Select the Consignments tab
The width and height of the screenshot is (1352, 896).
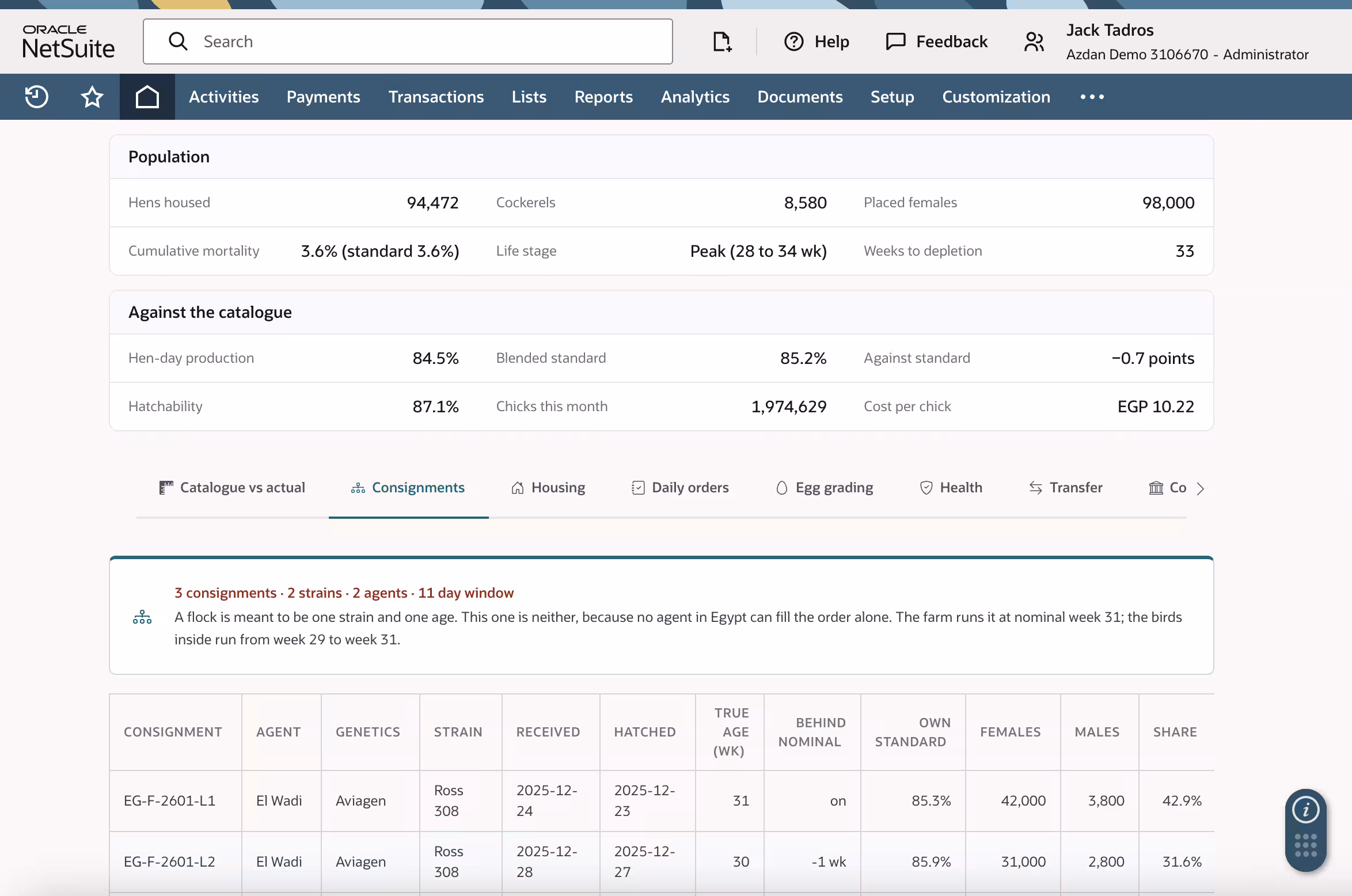pyautogui.click(x=408, y=488)
